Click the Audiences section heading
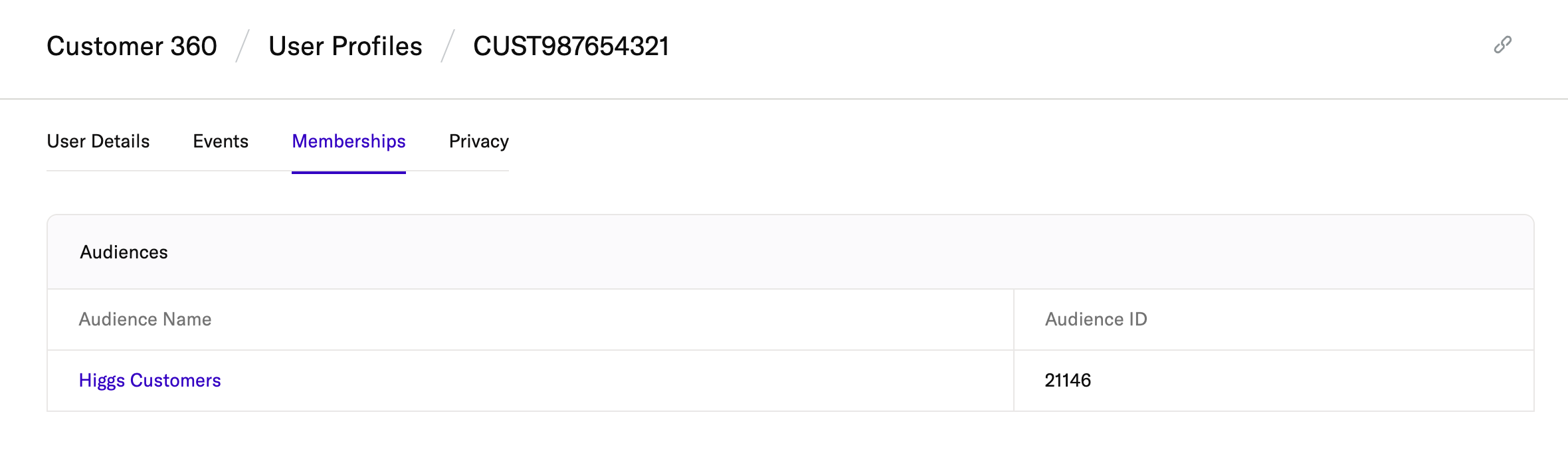This screenshot has height=465, width=1568. click(x=124, y=252)
